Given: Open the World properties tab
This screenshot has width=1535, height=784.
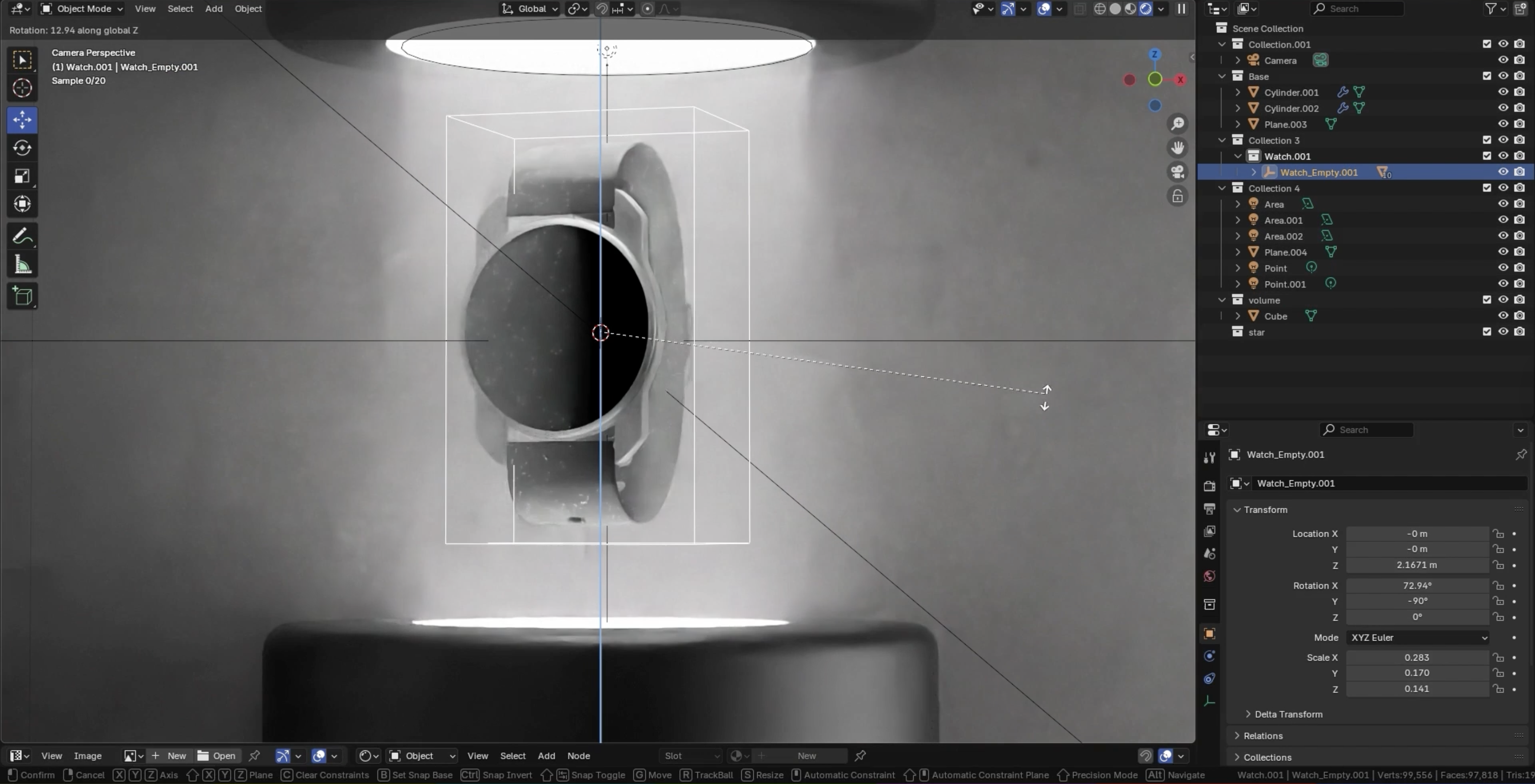Looking at the screenshot, I should pyautogui.click(x=1209, y=576).
